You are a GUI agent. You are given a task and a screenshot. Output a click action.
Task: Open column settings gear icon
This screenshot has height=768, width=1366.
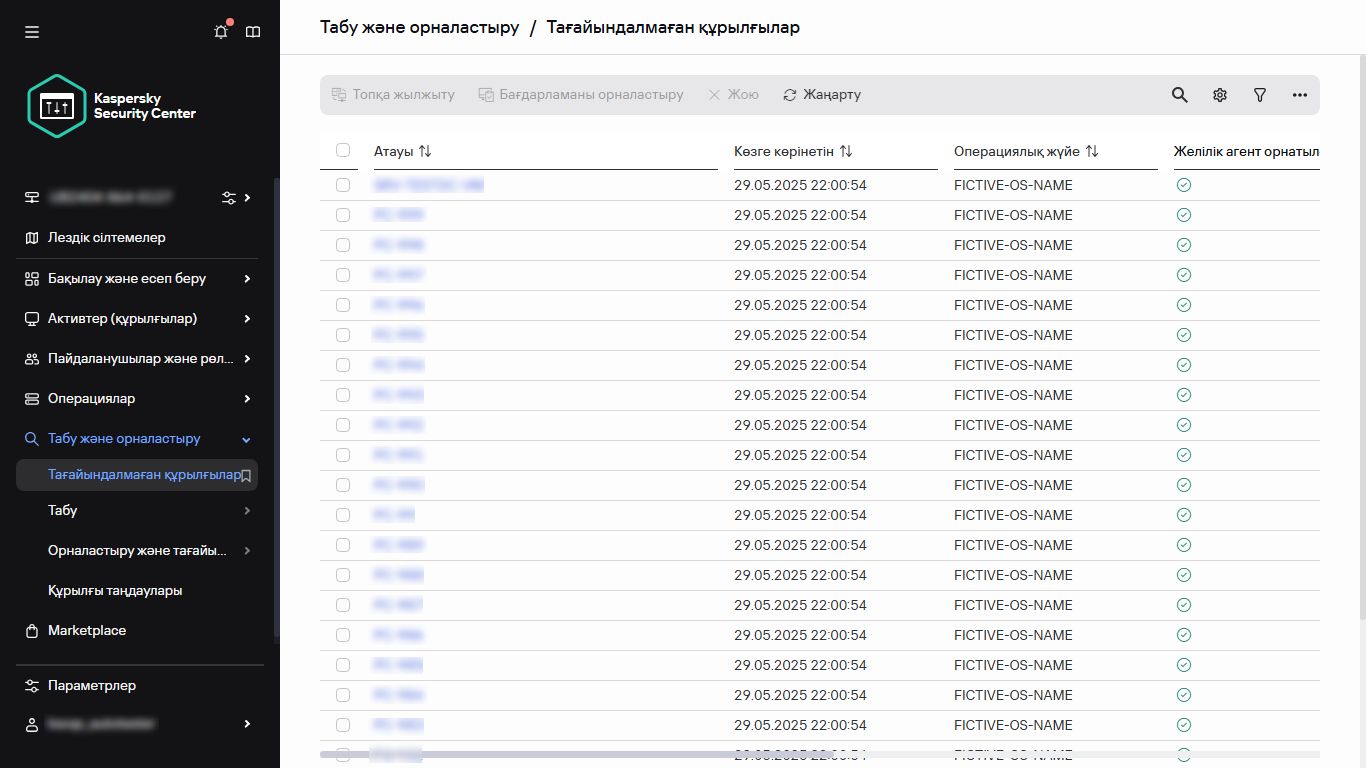1220,95
